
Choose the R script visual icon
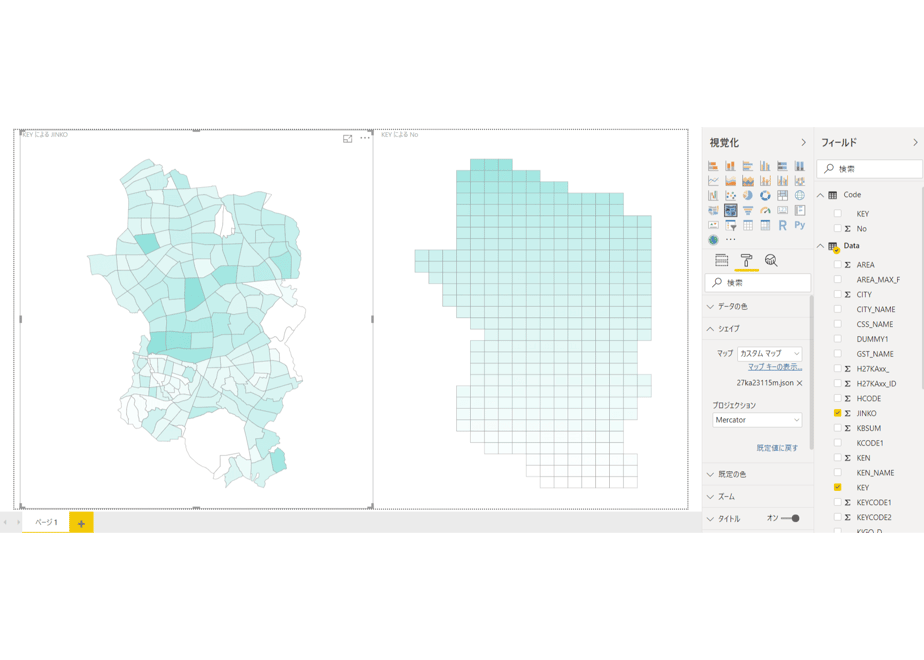click(x=783, y=225)
